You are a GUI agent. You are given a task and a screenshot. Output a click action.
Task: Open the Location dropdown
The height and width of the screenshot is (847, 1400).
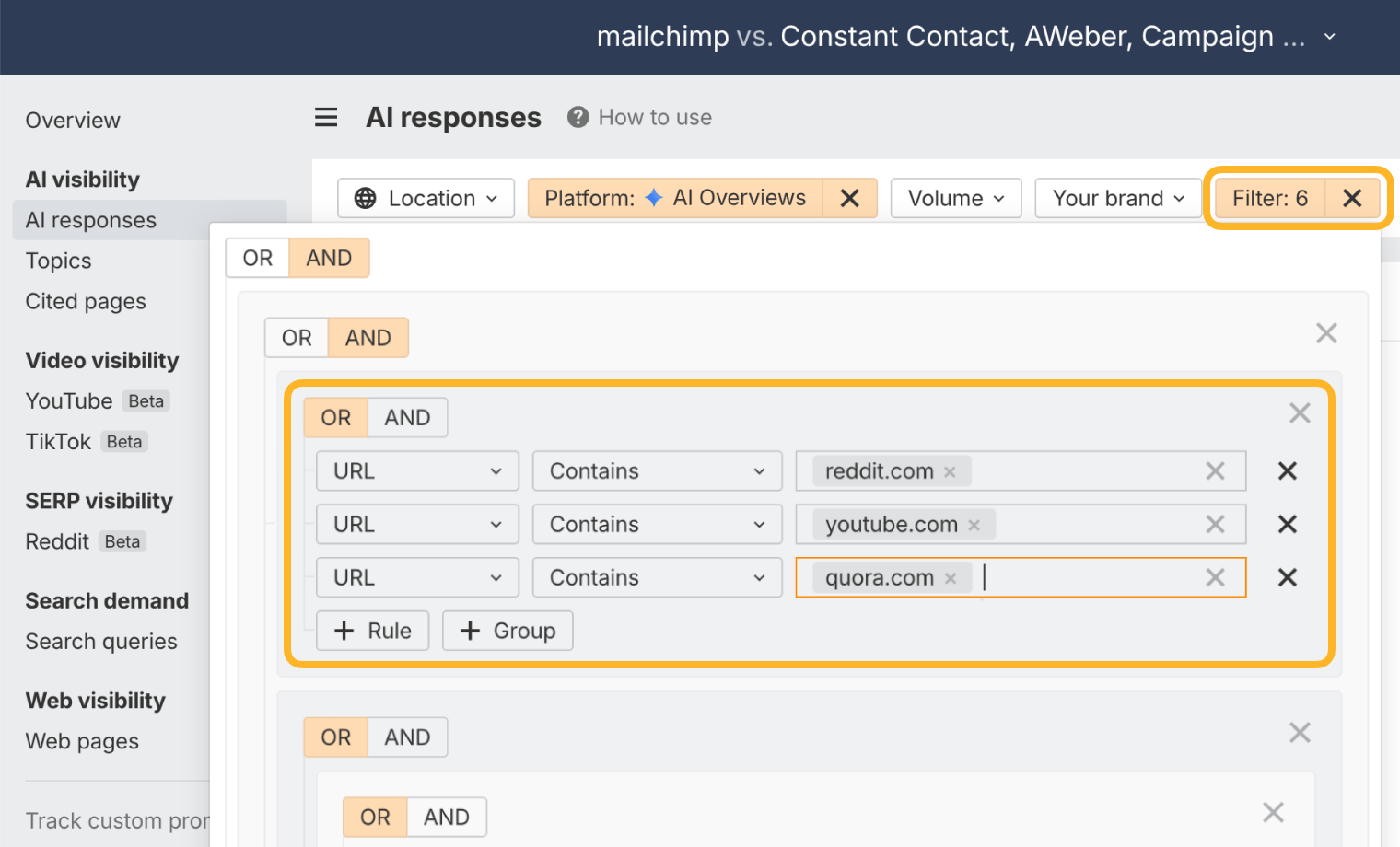[426, 198]
